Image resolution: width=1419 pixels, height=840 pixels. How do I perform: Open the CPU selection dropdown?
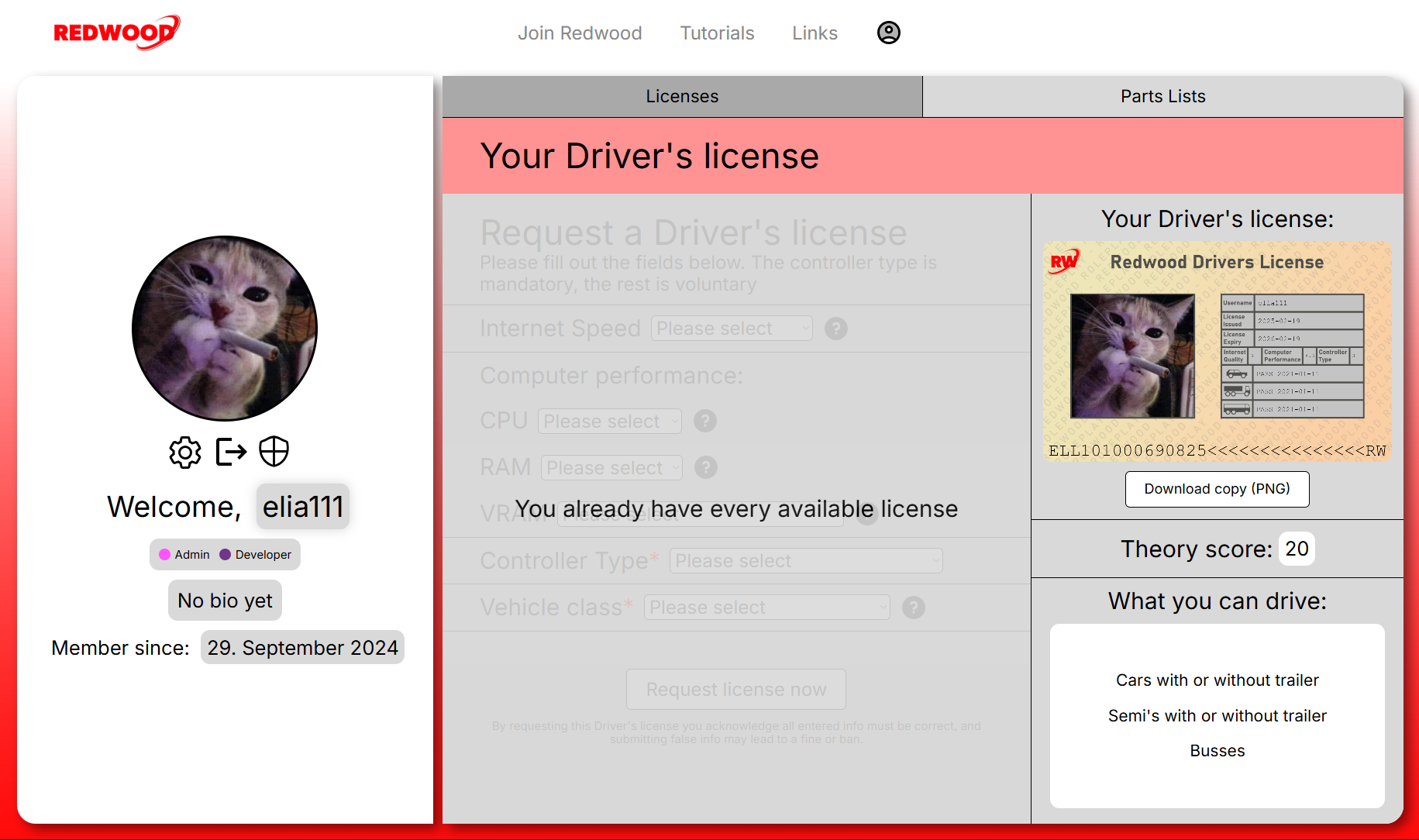pyautogui.click(x=610, y=422)
